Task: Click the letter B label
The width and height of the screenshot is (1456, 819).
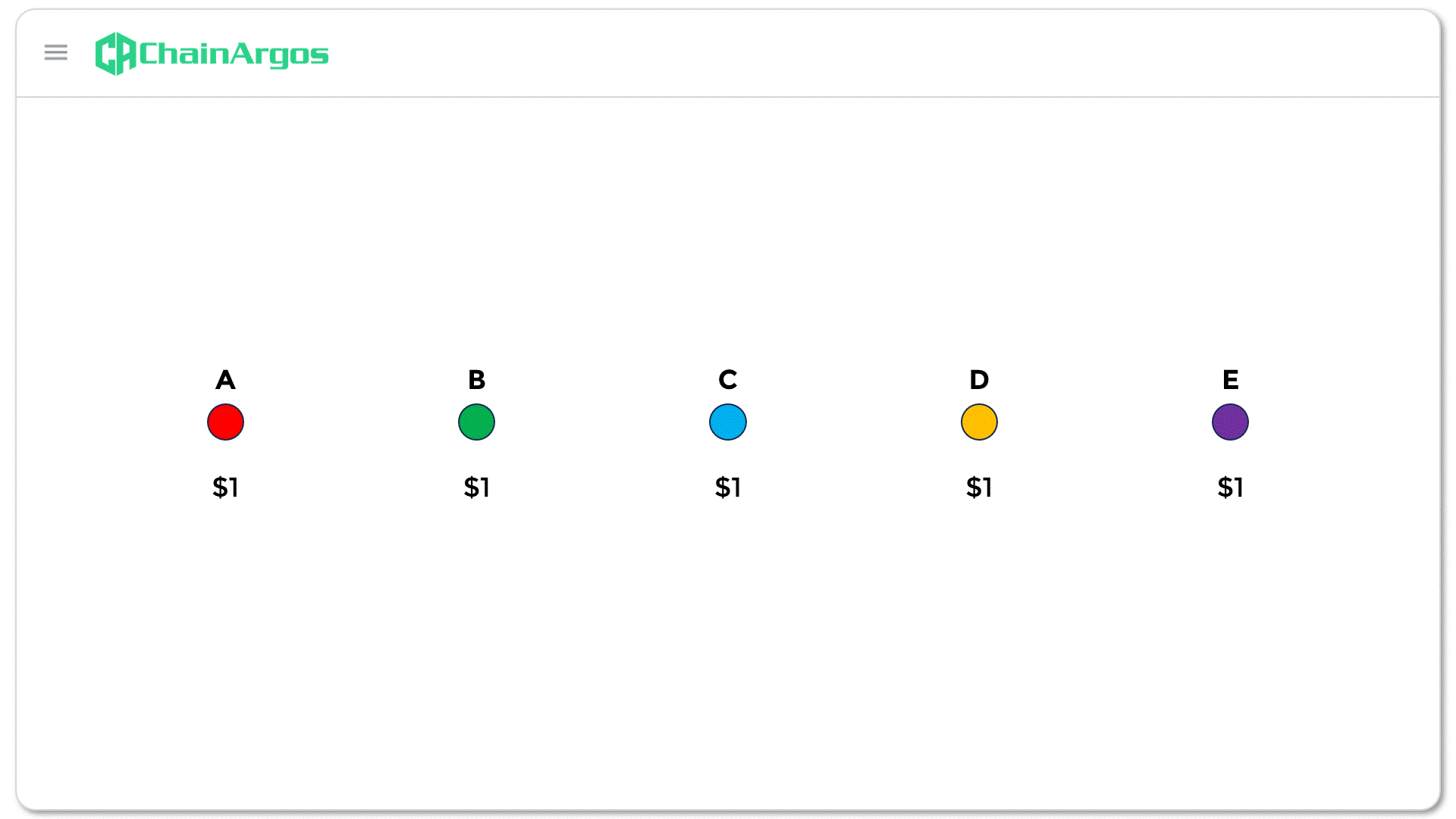Action: coord(476,379)
